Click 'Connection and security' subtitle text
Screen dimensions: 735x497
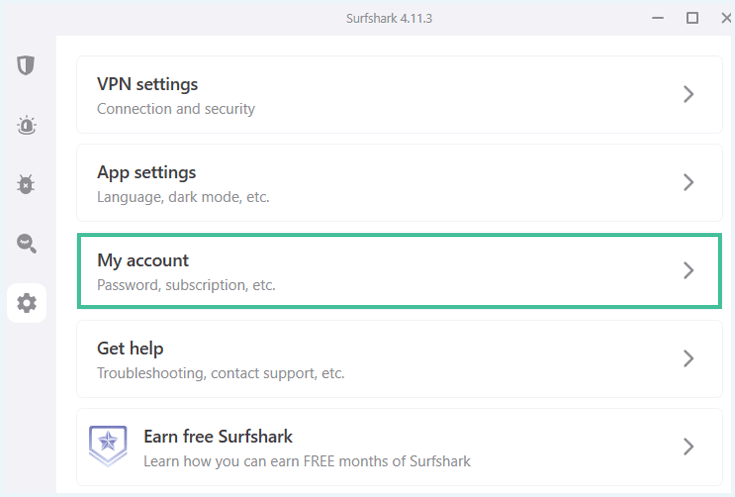[176, 109]
